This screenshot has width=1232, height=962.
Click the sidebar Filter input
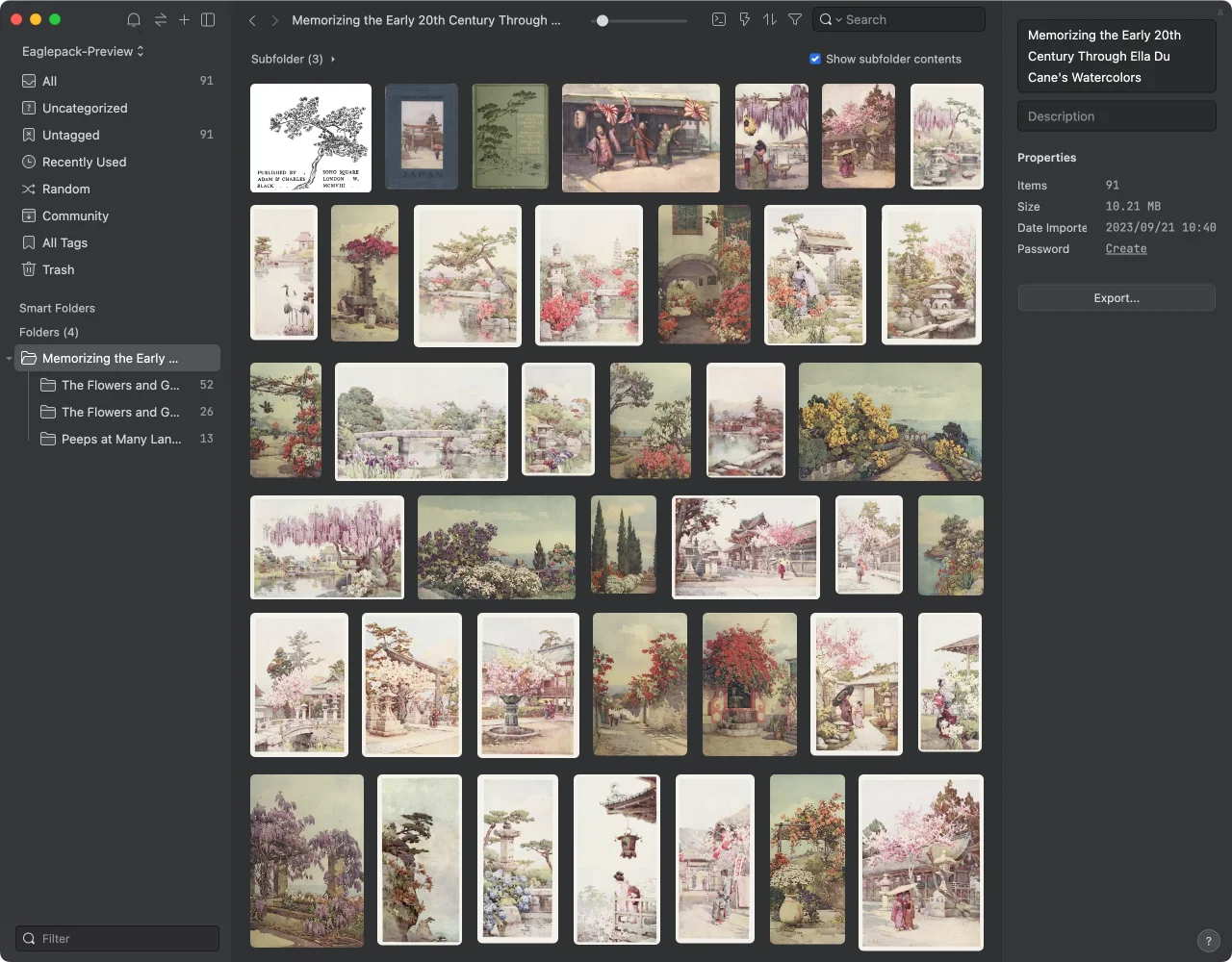[117, 938]
